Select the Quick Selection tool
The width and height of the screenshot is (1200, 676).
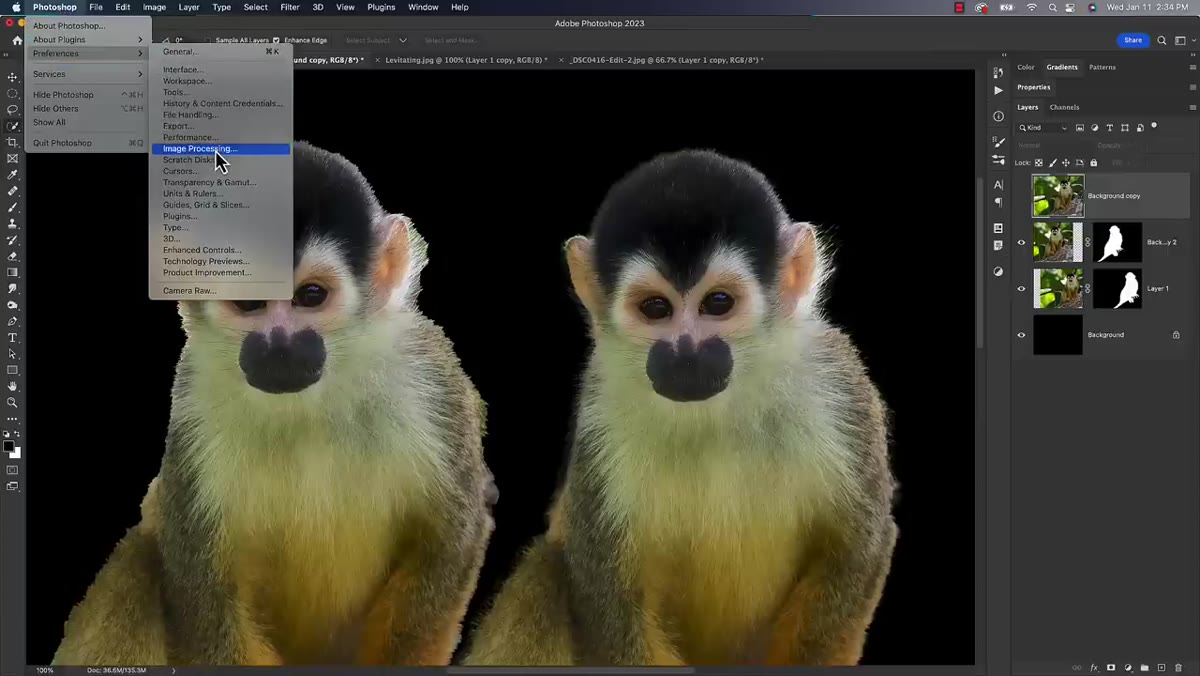pyautogui.click(x=12, y=126)
